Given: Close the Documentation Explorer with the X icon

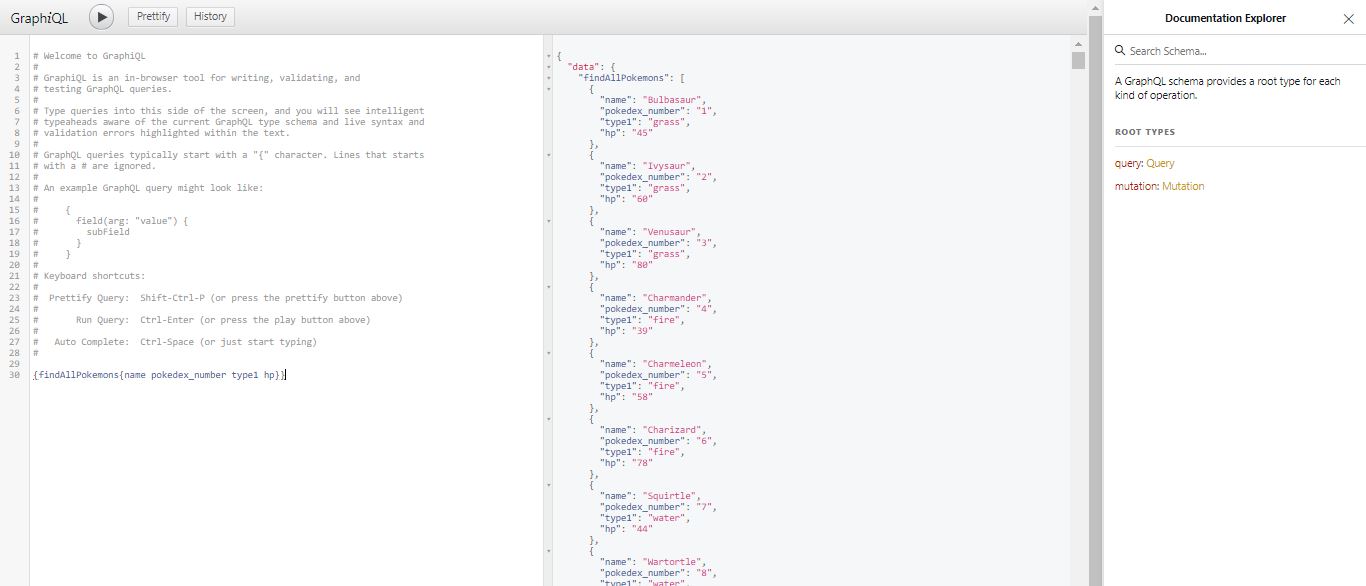Looking at the screenshot, I should (x=1348, y=18).
